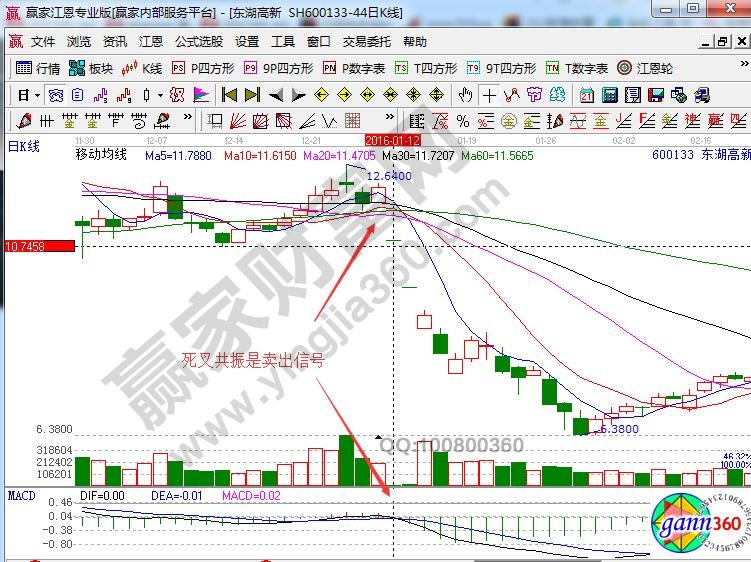751x562 pixels.
Task: Click the 12.6400 high price label
Action: point(389,176)
